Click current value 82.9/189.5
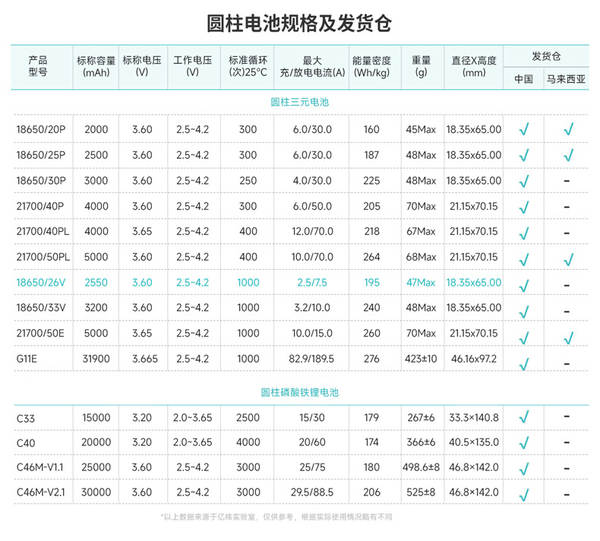This screenshot has height=541, width=600. click(311, 359)
